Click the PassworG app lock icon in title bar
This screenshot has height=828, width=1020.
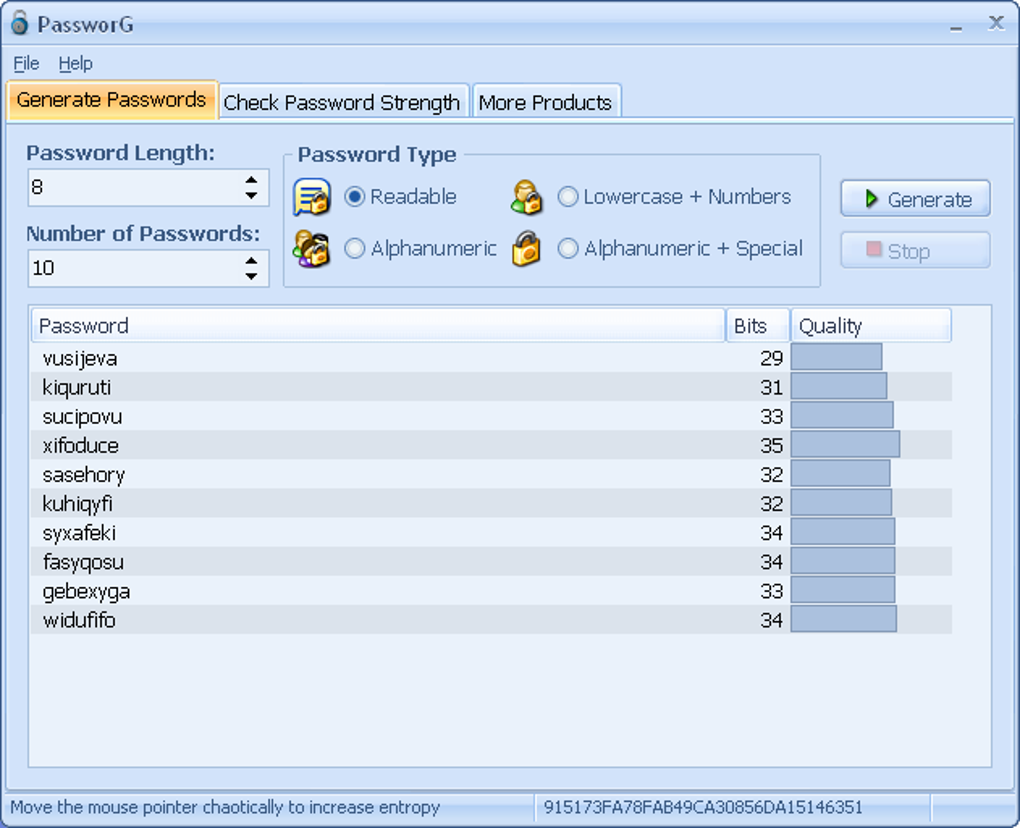coord(20,23)
